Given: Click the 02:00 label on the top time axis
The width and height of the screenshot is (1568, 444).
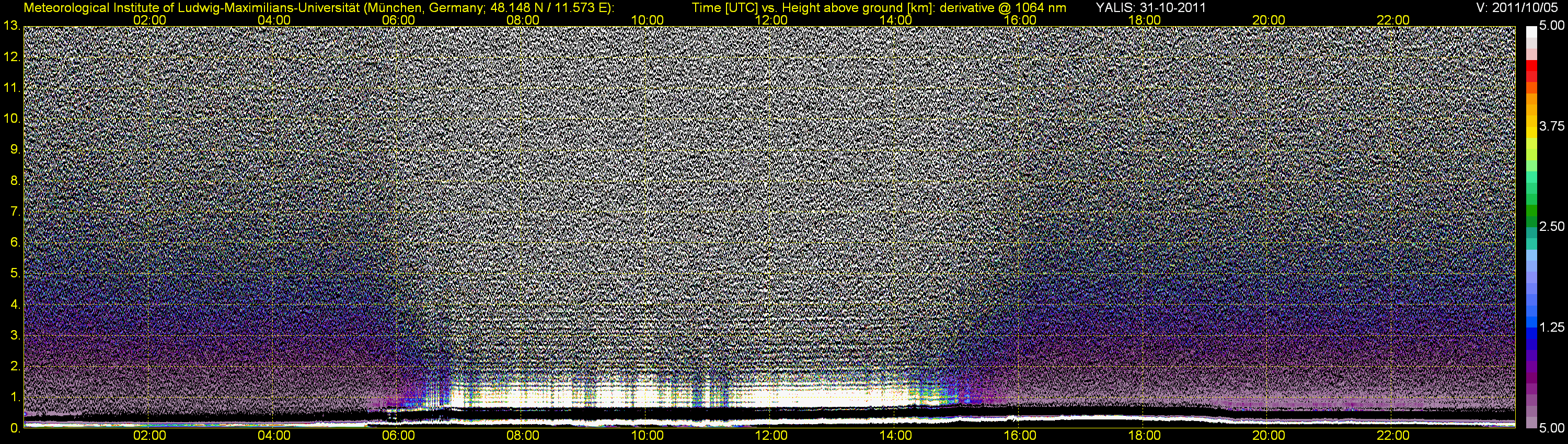Looking at the screenshot, I should point(149,20).
